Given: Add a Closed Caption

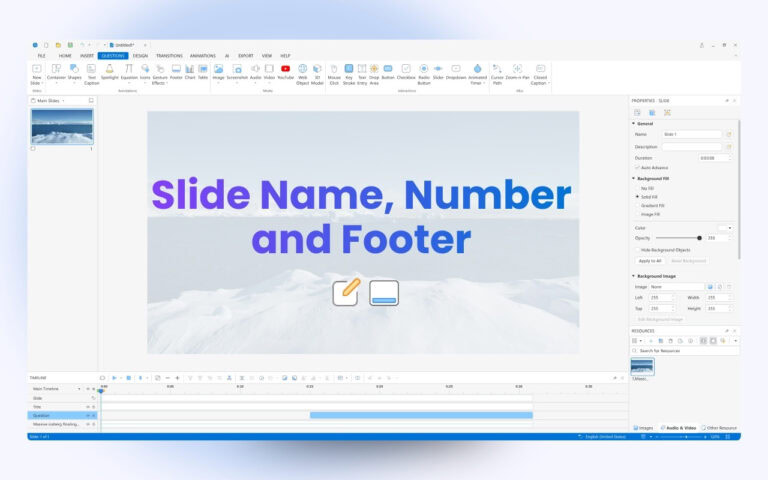Looking at the screenshot, I should coord(540,74).
